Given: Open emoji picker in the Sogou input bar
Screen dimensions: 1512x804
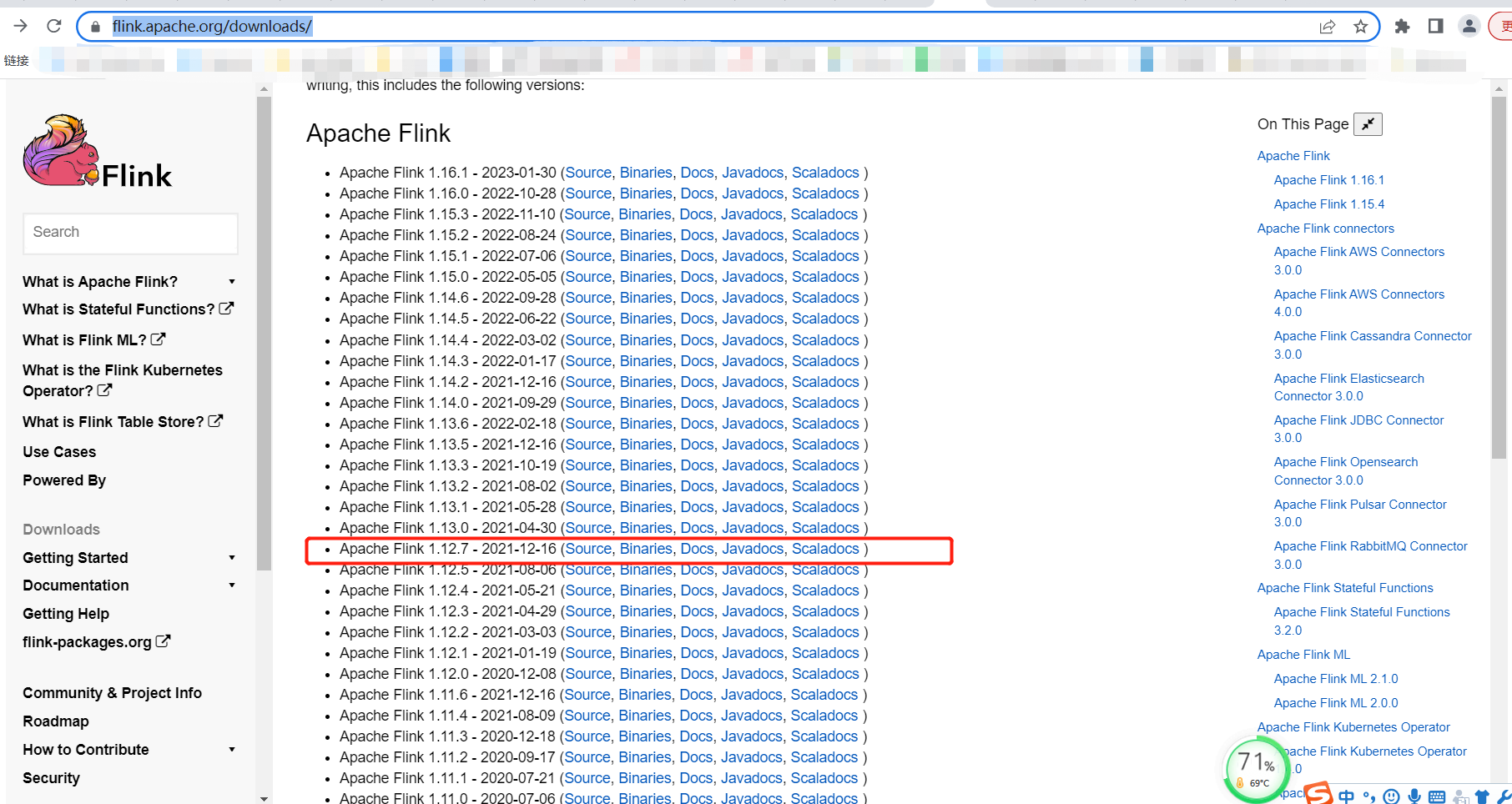Looking at the screenshot, I should pyautogui.click(x=1391, y=795).
